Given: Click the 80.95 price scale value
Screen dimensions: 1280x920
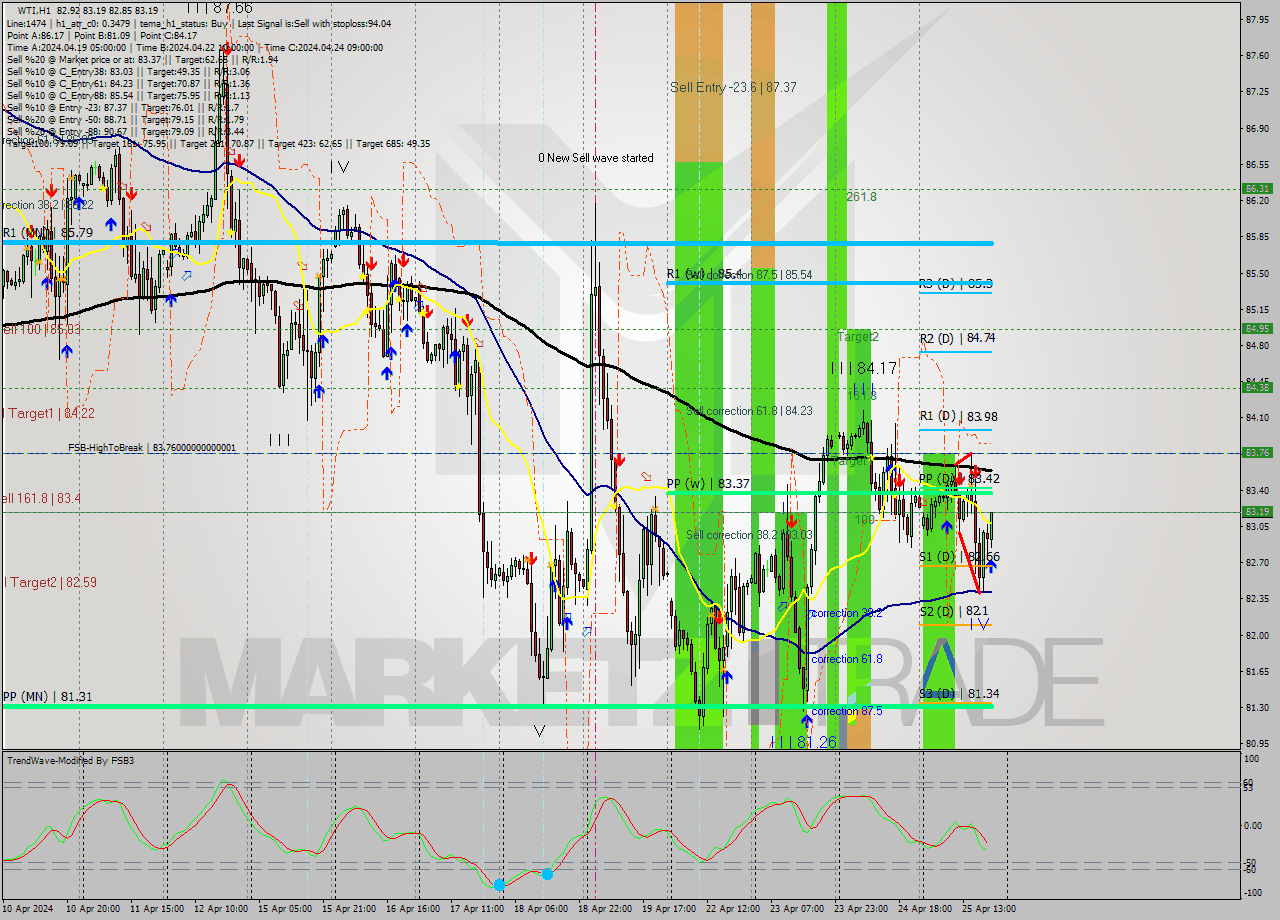Looking at the screenshot, I should coord(1257,743).
